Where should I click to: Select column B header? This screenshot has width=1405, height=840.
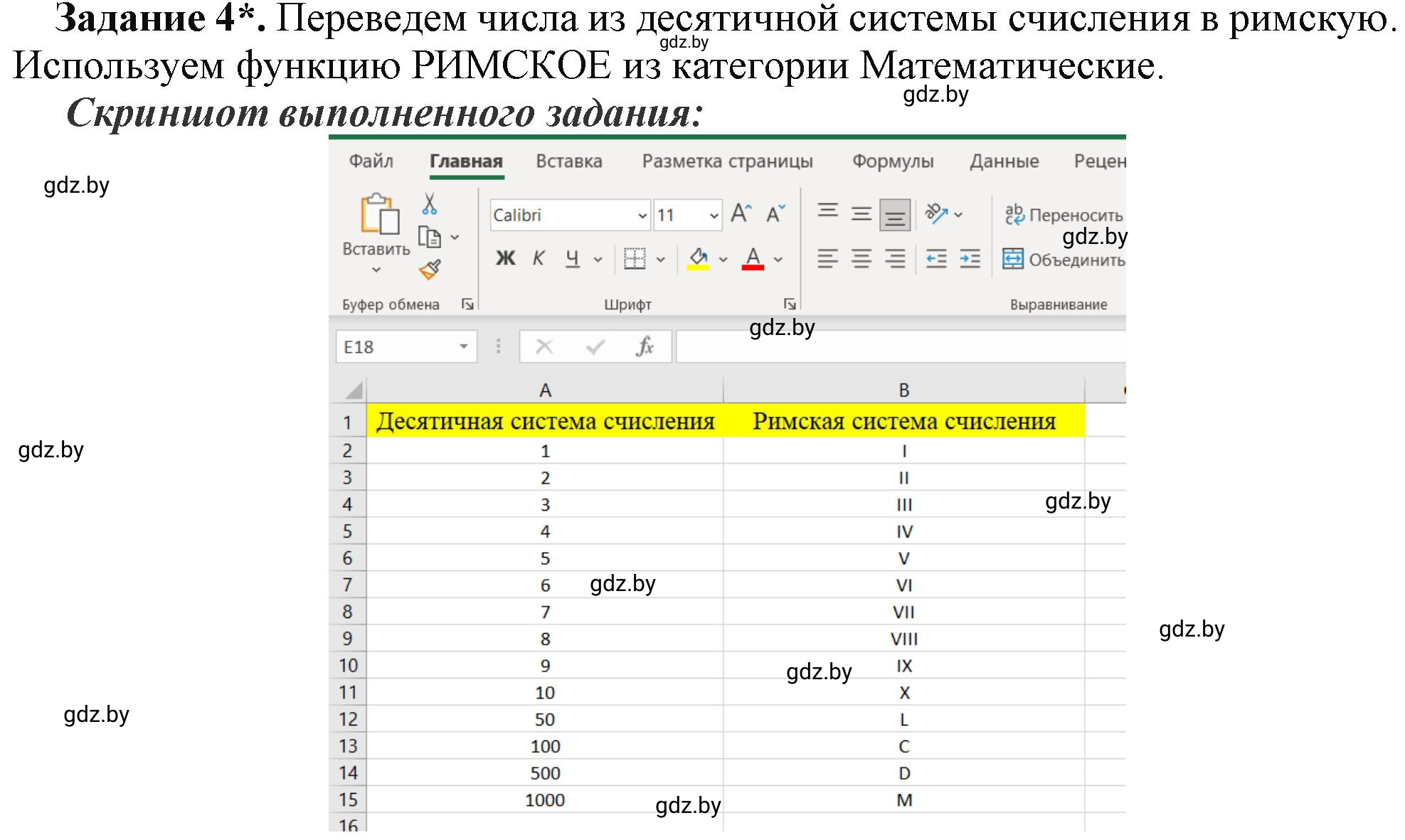904,390
